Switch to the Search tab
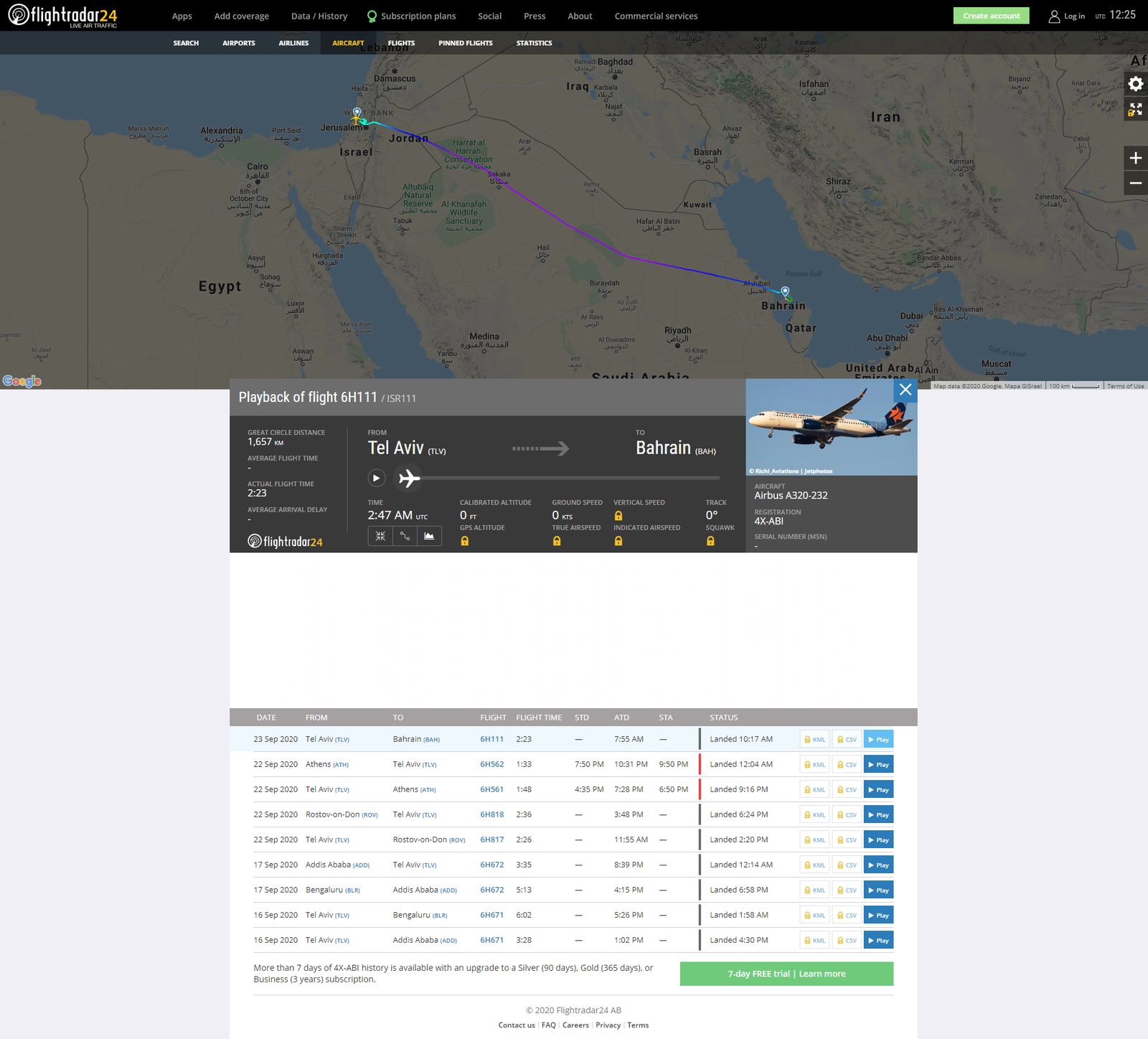 point(186,43)
